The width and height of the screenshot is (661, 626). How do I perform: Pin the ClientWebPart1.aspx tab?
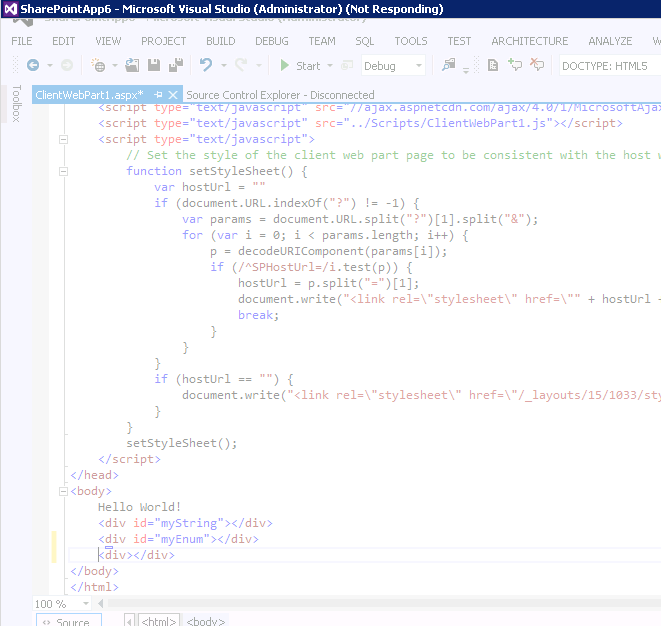point(159,95)
